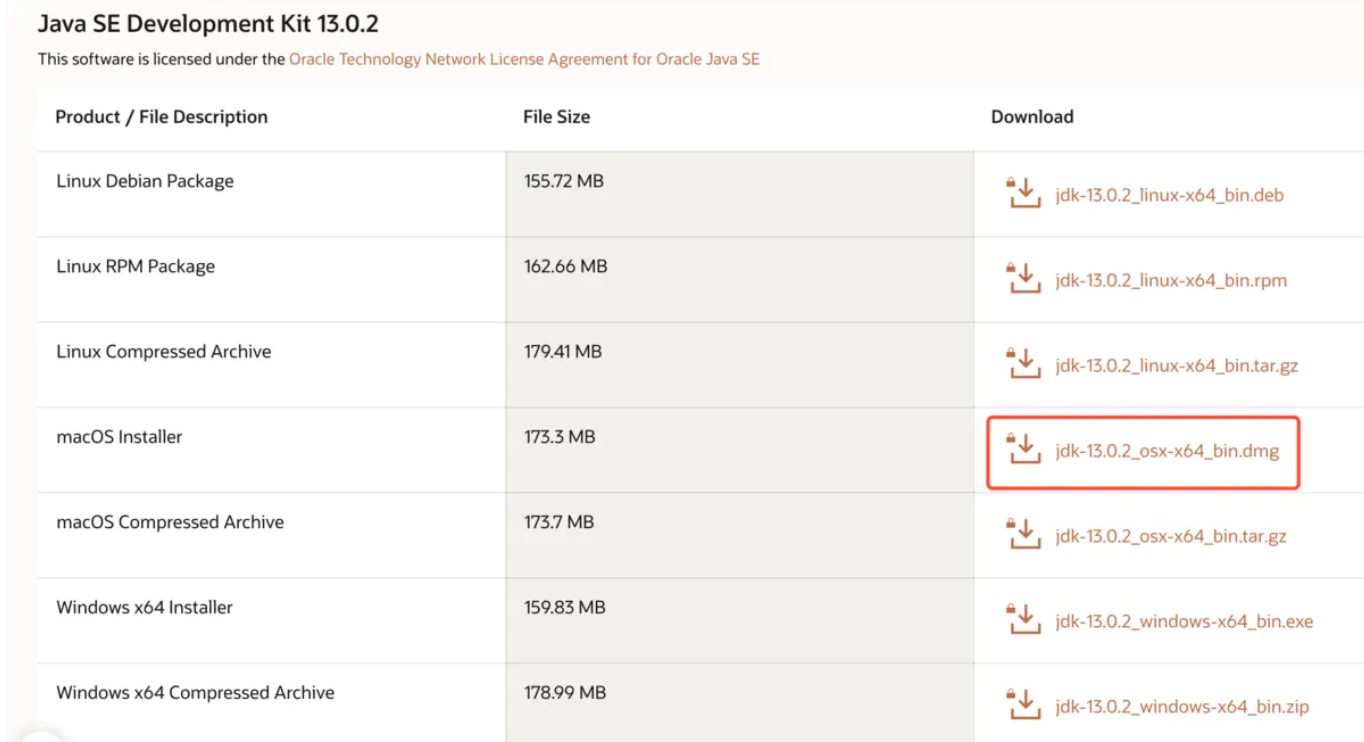This screenshot has height=742, width=1364.
Task: Open jdk-13.0.2_linux-x64_bin.rpm link
Action: click(1171, 280)
